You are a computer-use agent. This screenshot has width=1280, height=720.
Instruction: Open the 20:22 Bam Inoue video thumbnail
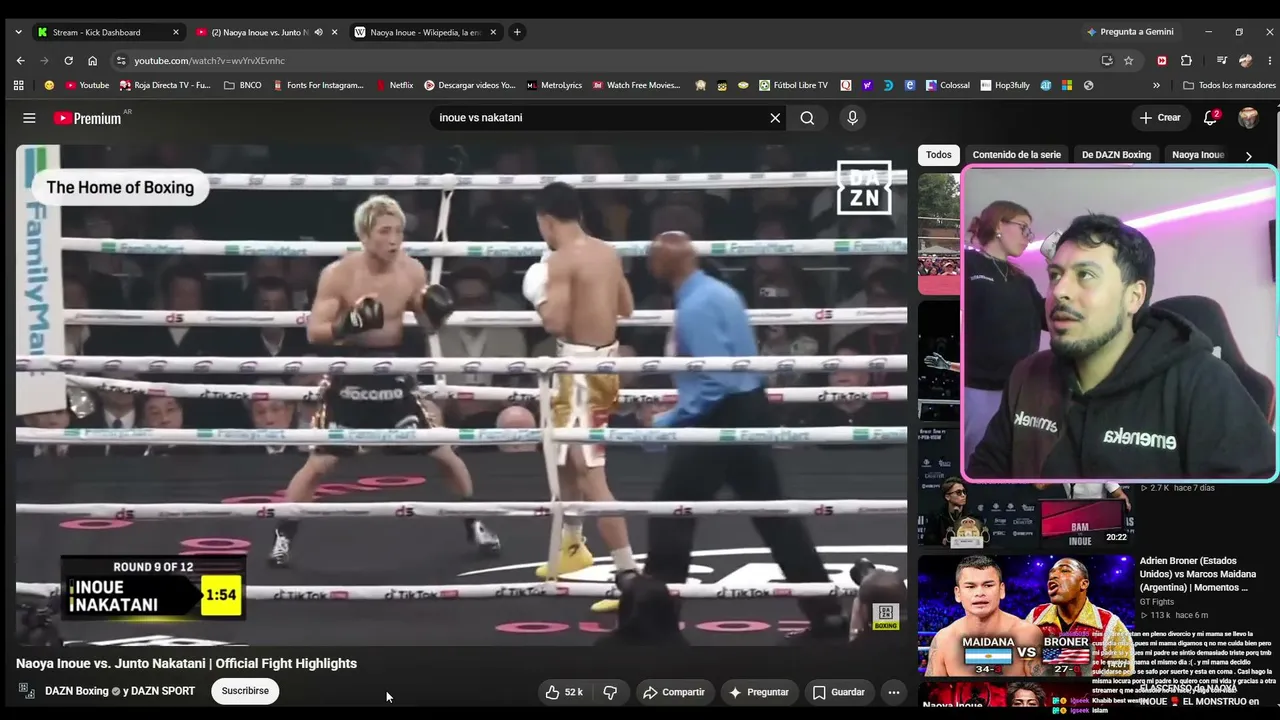click(1026, 516)
